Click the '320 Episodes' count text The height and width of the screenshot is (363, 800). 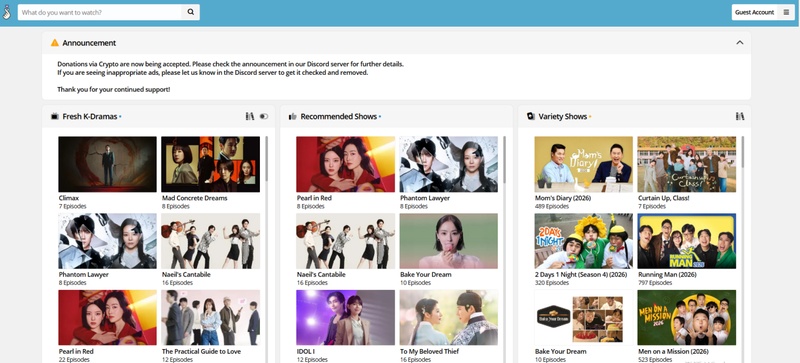click(x=552, y=283)
